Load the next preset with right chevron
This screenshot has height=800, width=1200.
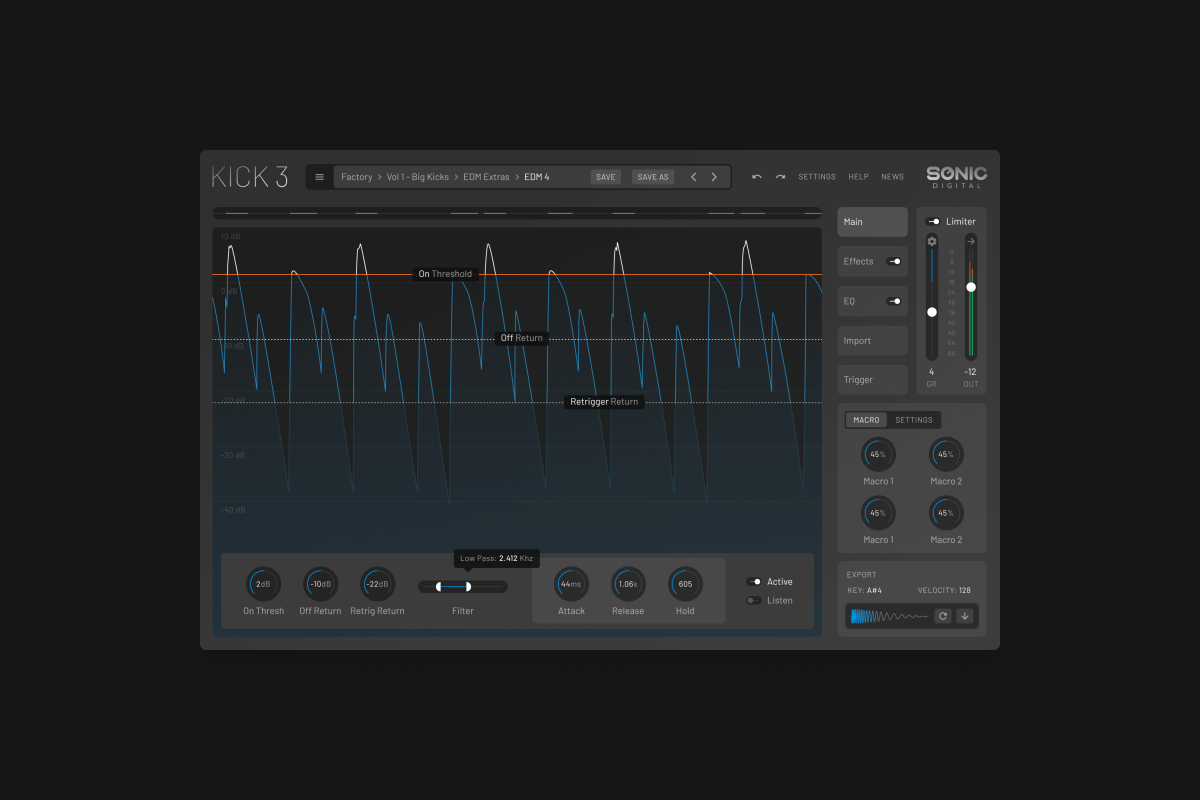(x=714, y=177)
